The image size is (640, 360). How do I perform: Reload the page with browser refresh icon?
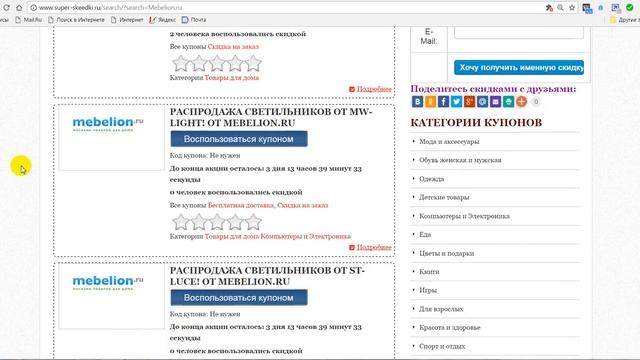pyautogui.click(x=7, y=7)
